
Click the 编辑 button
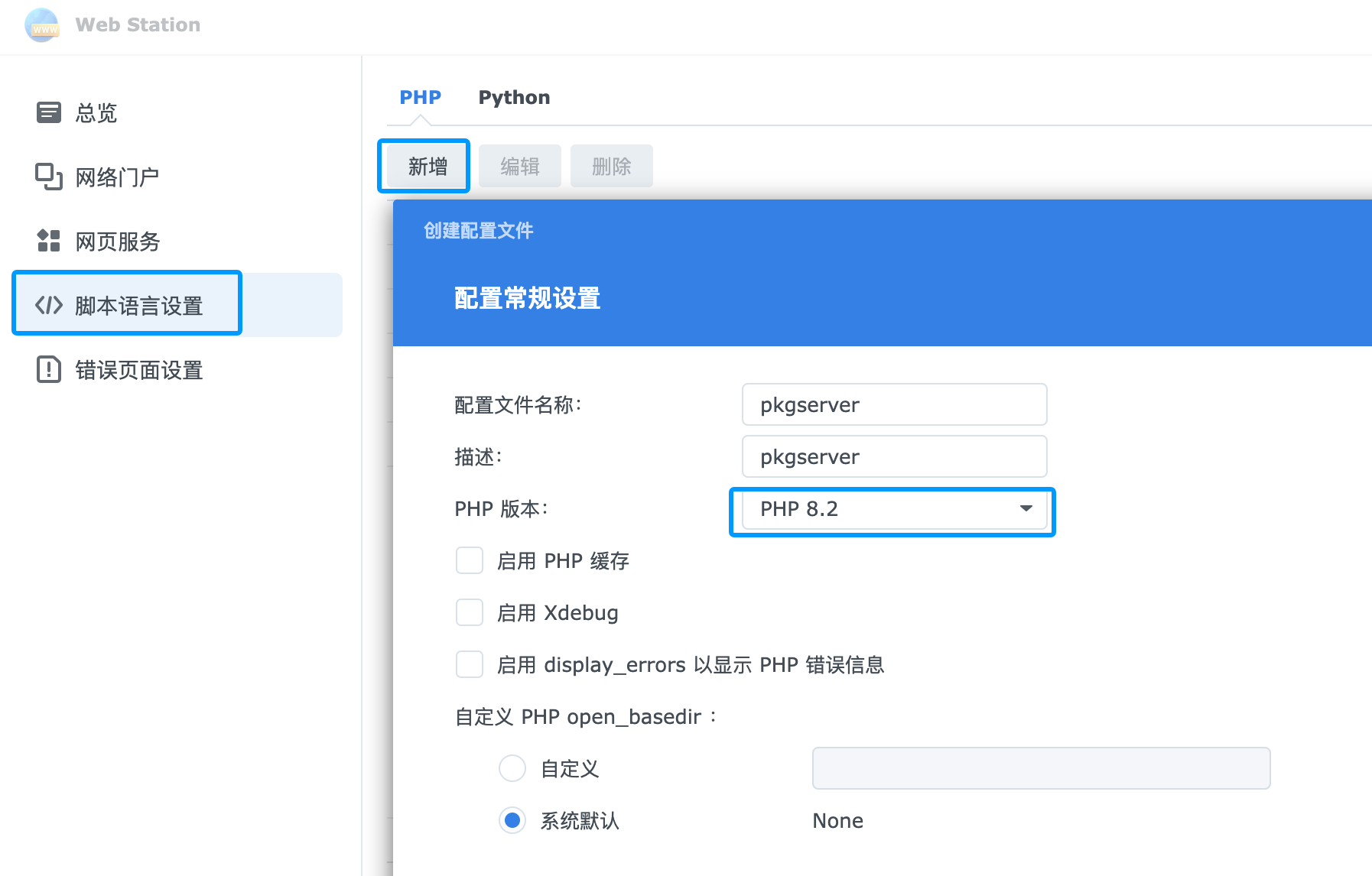(520, 166)
